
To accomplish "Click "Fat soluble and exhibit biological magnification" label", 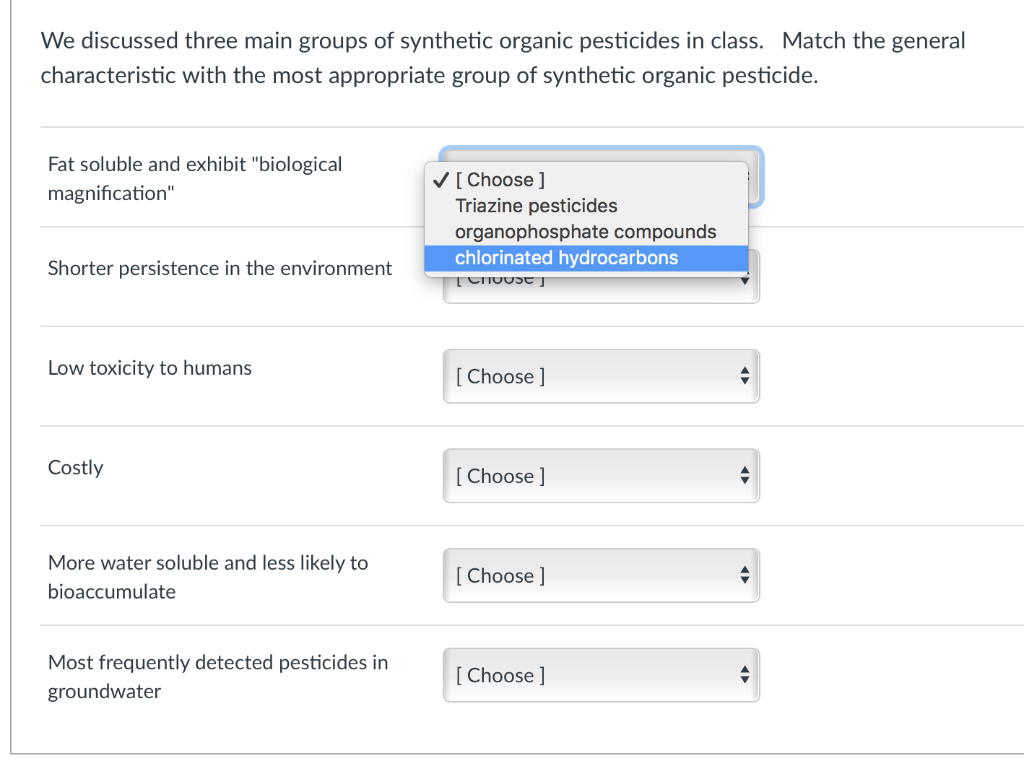I will [195, 178].
